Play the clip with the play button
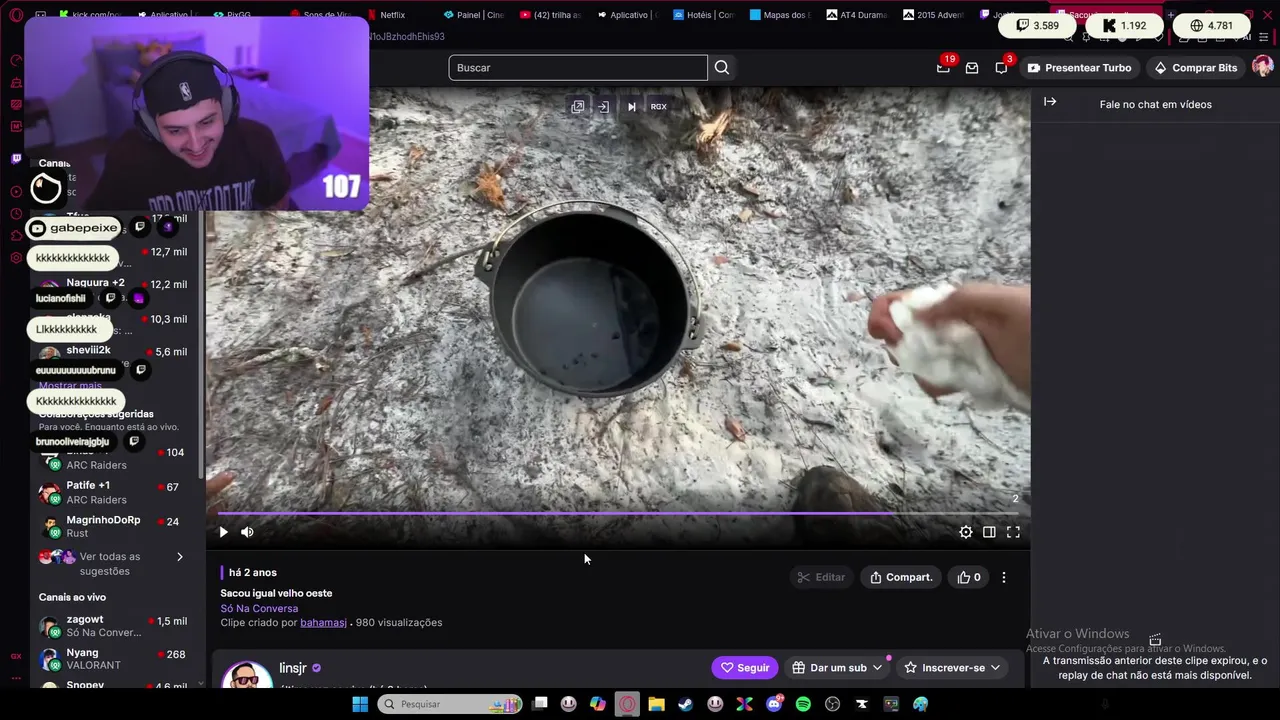 click(x=223, y=532)
